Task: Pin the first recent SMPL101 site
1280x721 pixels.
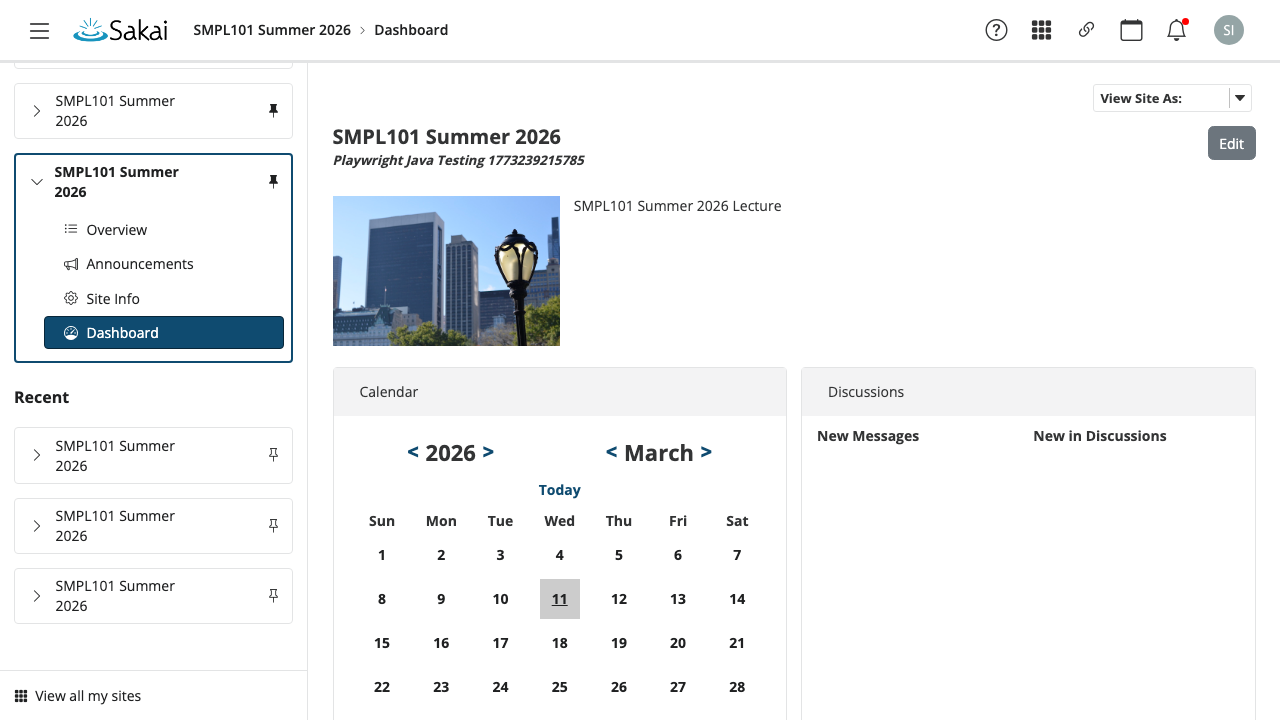Action: [273, 455]
